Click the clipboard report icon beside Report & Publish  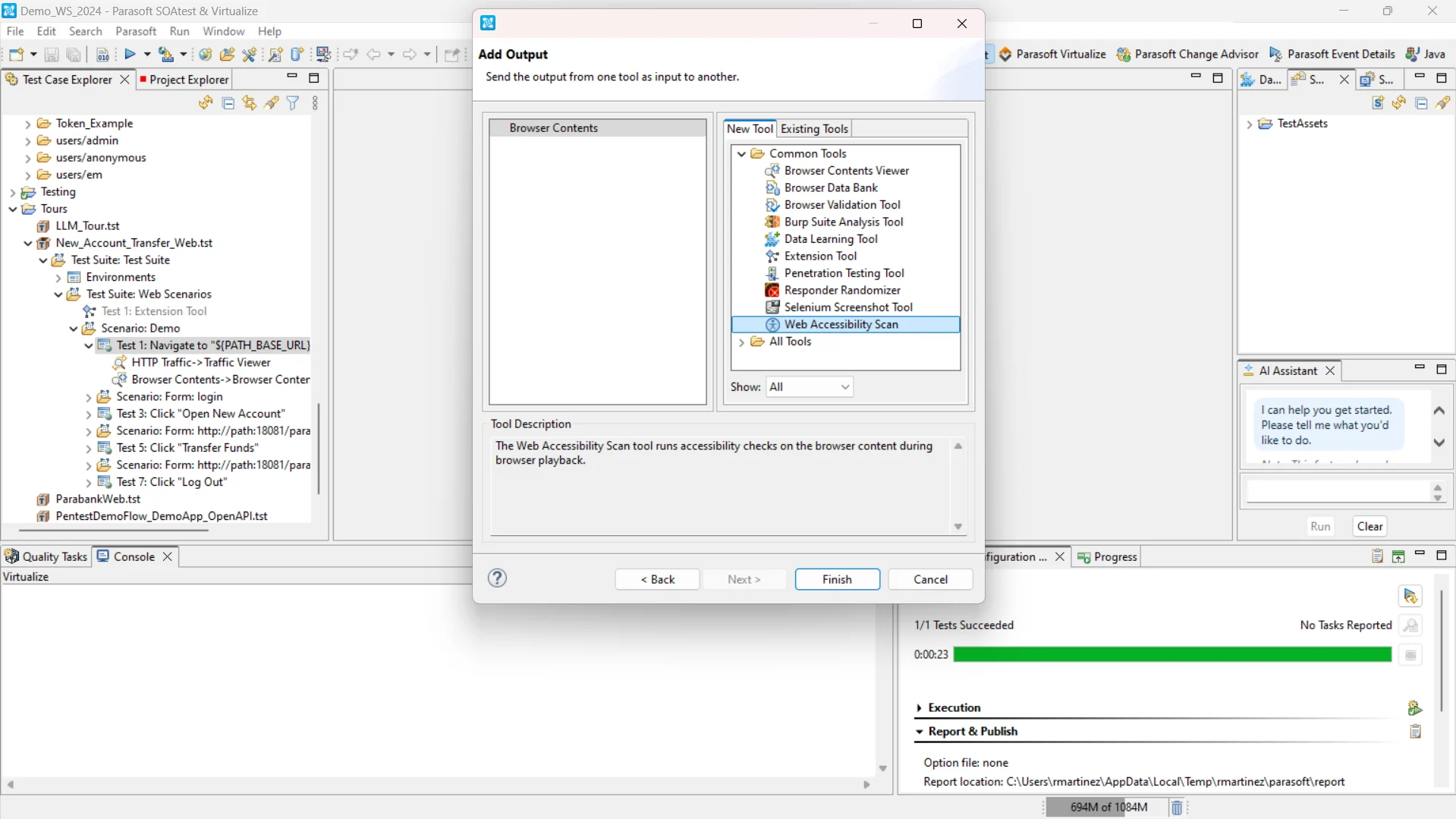pyautogui.click(x=1415, y=732)
